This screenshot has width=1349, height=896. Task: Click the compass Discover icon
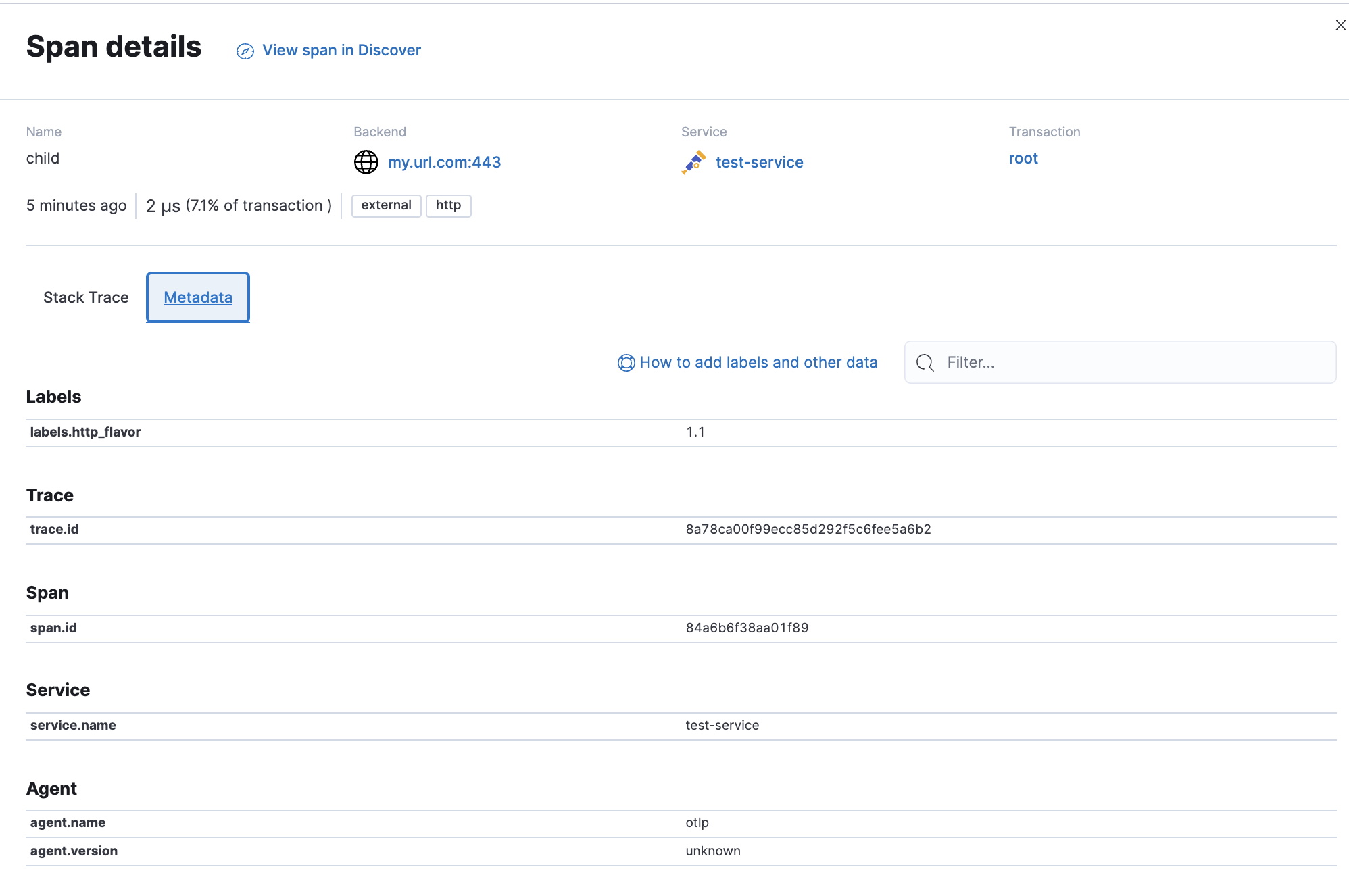tap(245, 51)
